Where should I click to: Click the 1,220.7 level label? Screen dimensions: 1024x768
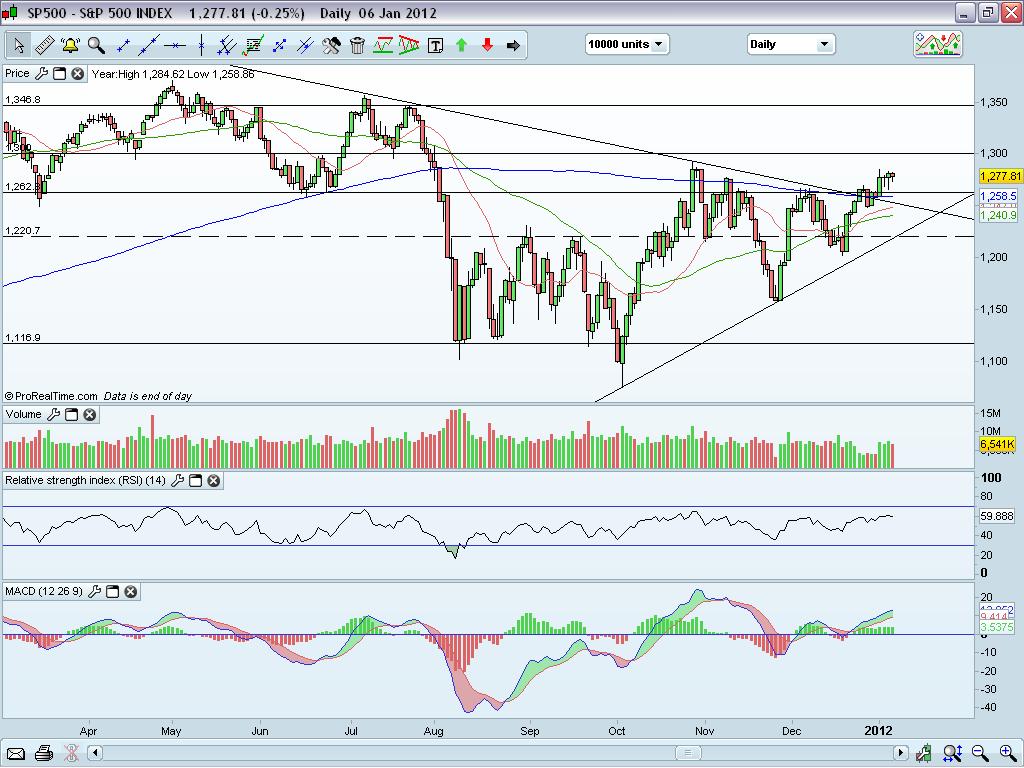(23, 231)
